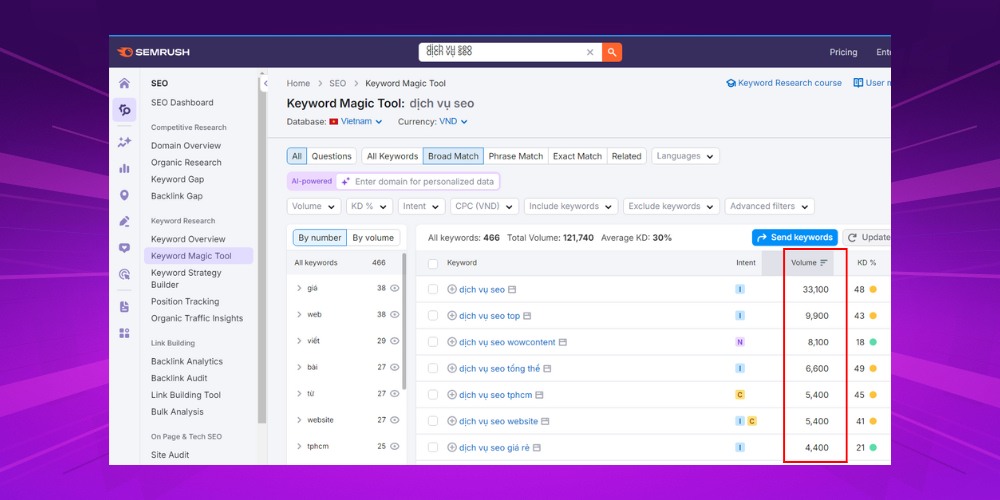The height and width of the screenshot is (500, 1000).
Task: Clear the search box with X icon
Action: coord(590,52)
